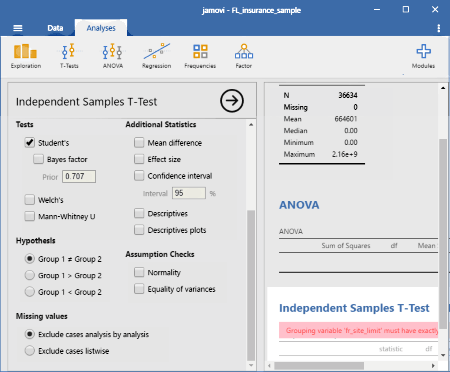This screenshot has height=372, width=450.
Task: Select the Group 1 < Group 2 hypothesis
Action: 30,292
